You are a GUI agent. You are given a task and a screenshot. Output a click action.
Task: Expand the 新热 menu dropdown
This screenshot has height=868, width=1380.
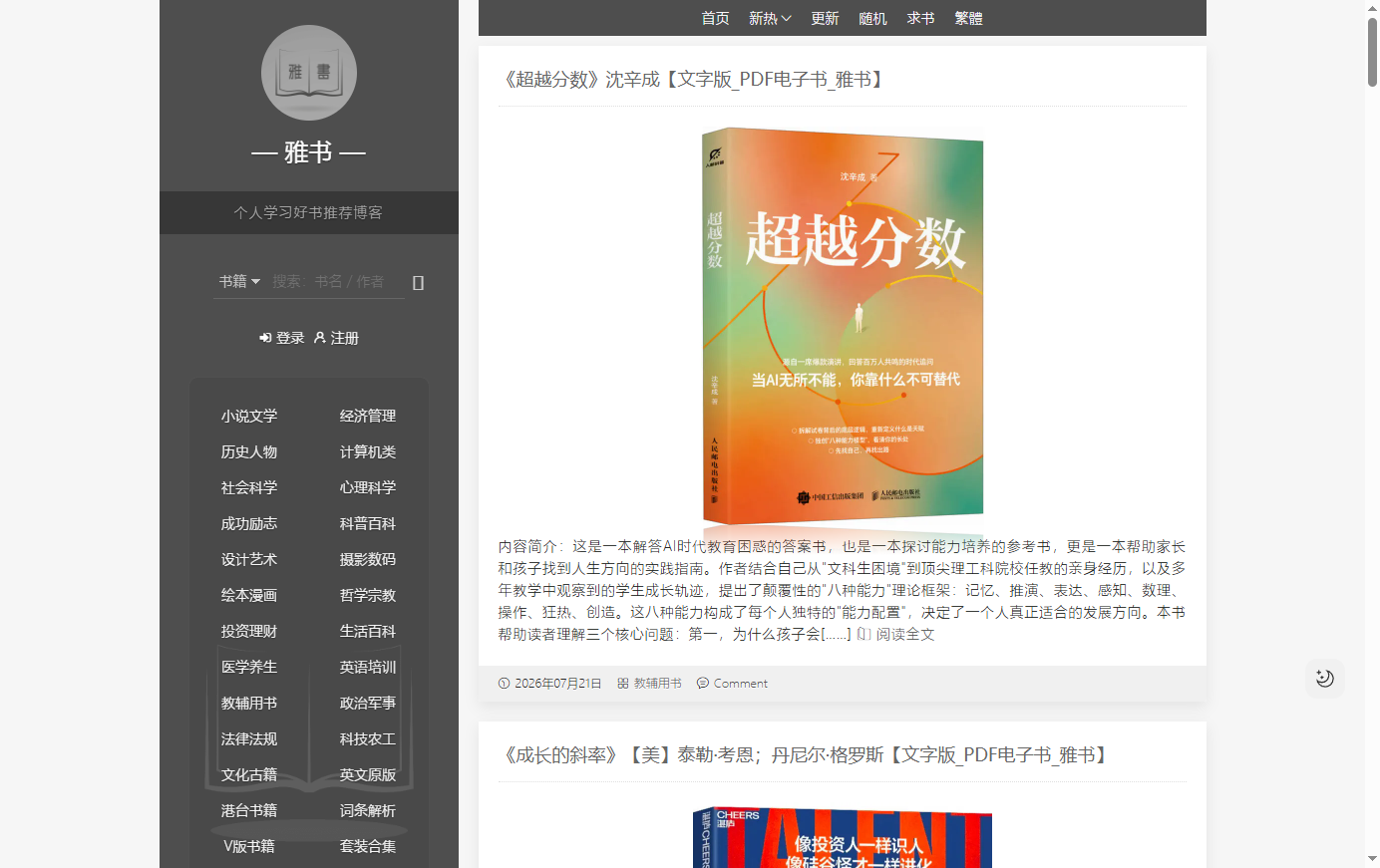pos(770,18)
